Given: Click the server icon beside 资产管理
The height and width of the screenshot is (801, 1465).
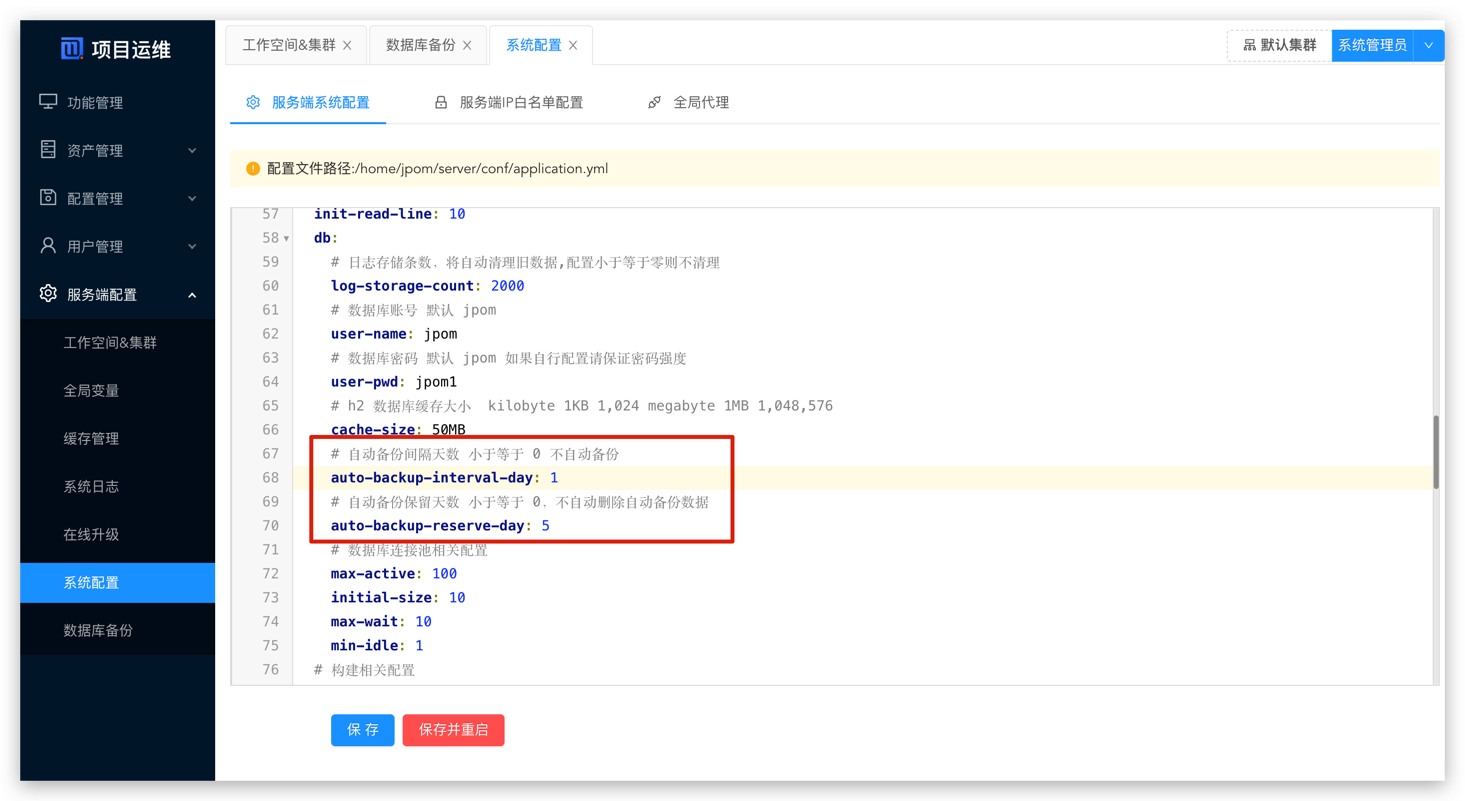Looking at the screenshot, I should 48,150.
